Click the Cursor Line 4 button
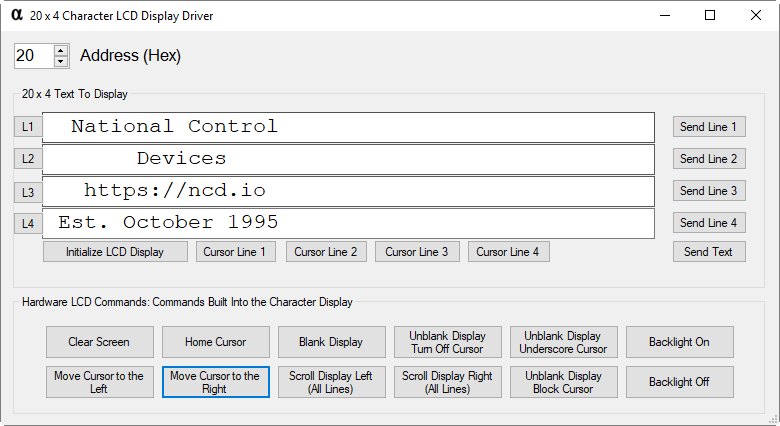Screen dimensions: 780x426 pyautogui.click(x=508, y=252)
